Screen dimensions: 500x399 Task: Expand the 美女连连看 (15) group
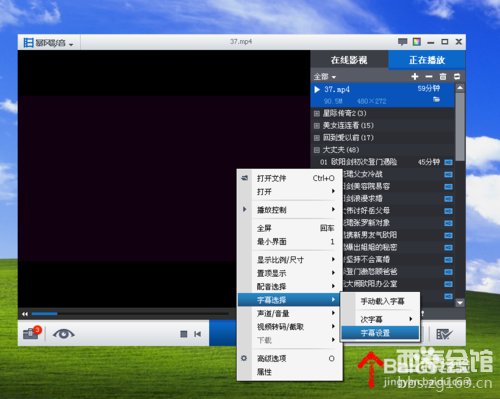pos(317,126)
